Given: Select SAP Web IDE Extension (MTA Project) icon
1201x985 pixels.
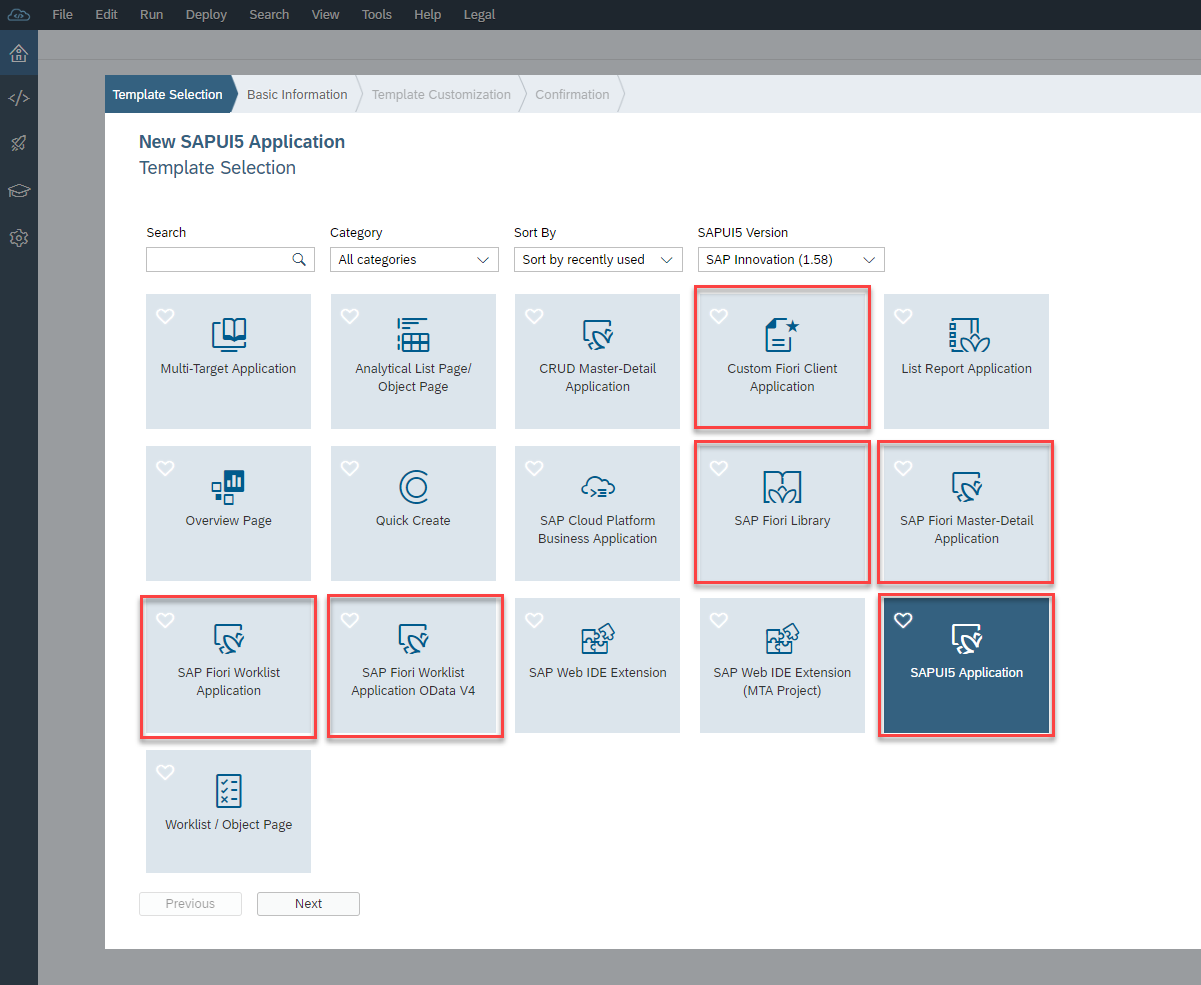Looking at the screenshot, I should pos(782,639).
